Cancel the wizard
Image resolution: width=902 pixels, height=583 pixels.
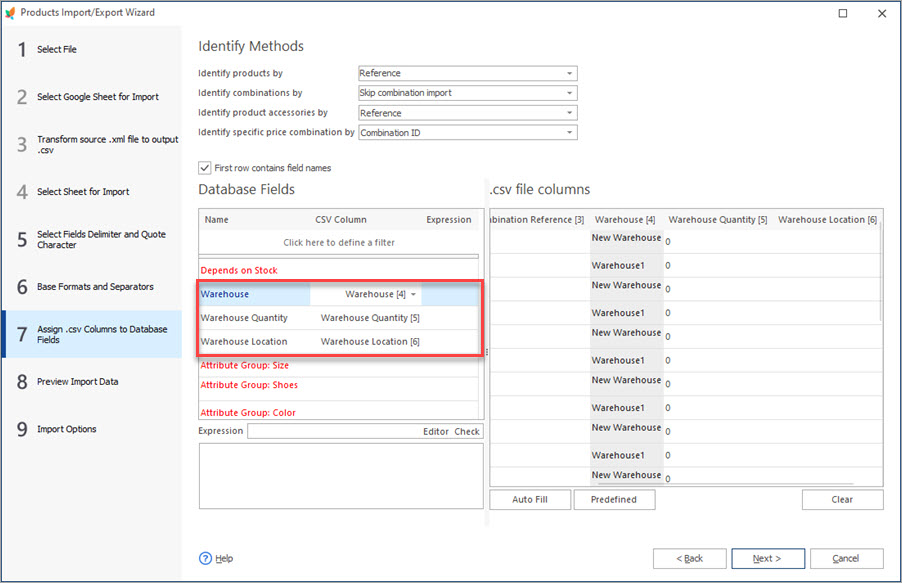[x=846, y=558]
